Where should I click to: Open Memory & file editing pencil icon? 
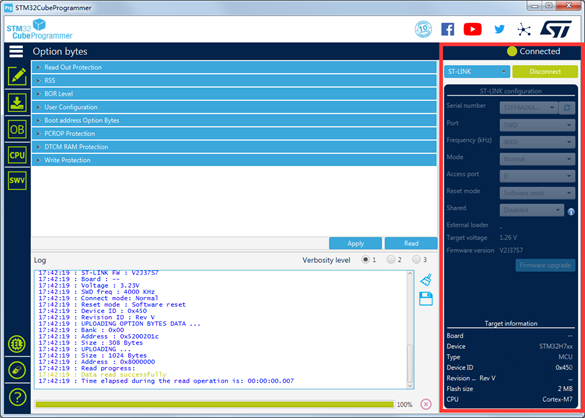[17, 76]
